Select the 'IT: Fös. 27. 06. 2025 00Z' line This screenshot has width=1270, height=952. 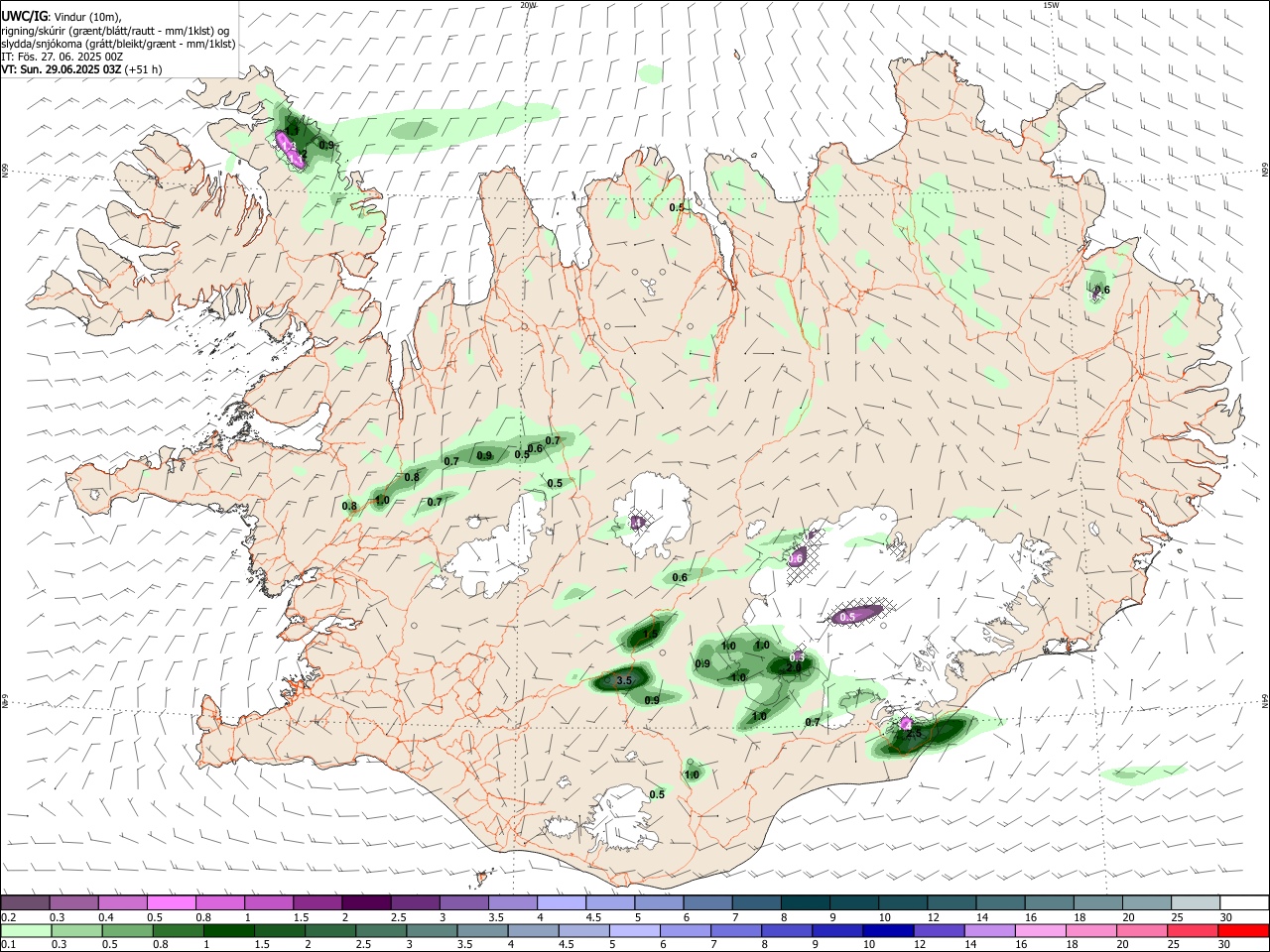pyautogui.click(x=63, y=57)
